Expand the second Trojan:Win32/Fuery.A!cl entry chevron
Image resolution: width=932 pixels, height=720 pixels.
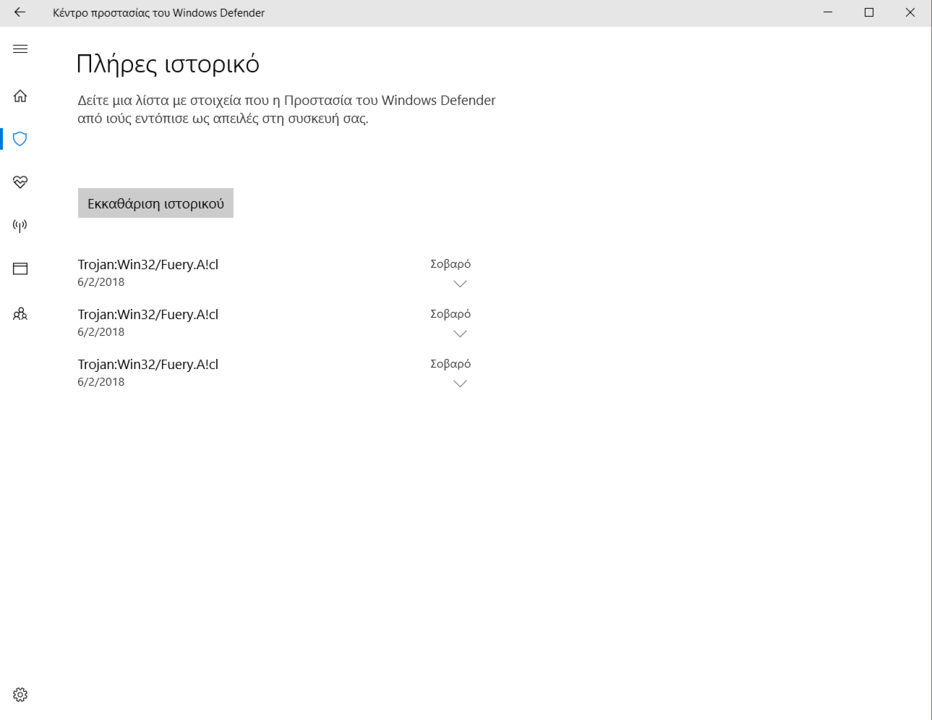(460, 334)
